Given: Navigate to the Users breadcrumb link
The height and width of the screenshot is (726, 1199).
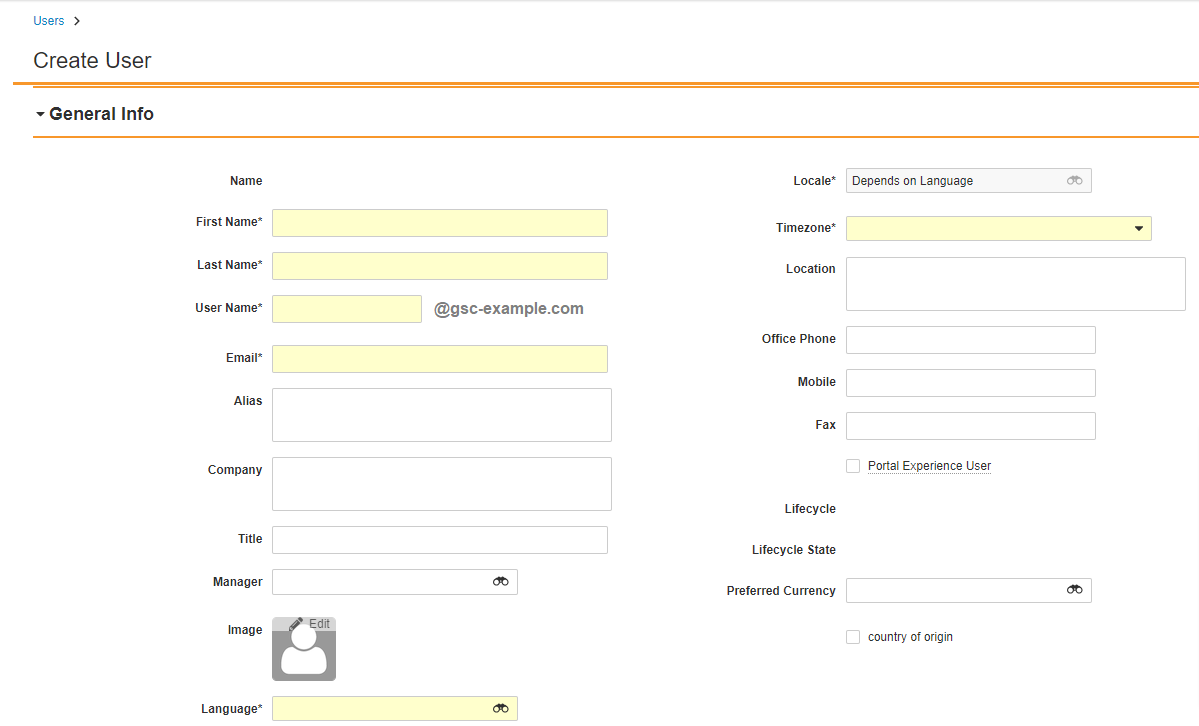Looking at the screenshot, I should [48, 20].
